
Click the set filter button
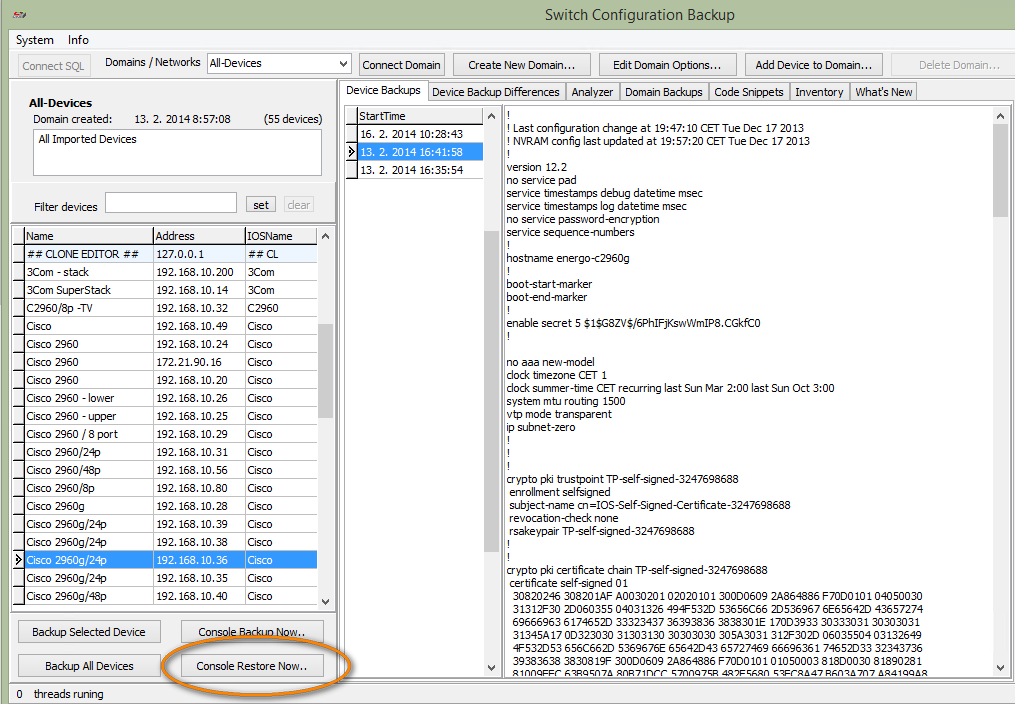pyautogui.click(x=261, y=204)
